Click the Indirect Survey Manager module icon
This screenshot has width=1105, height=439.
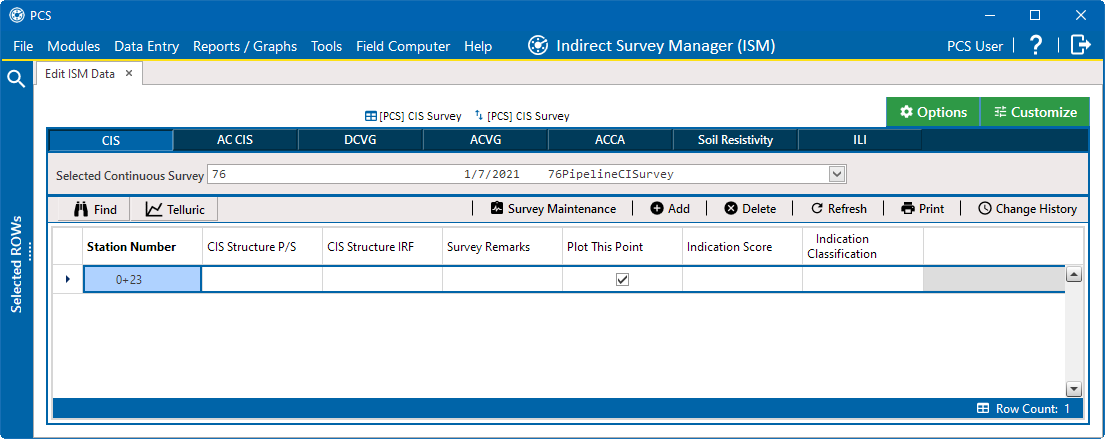click(x=538, y=46)
